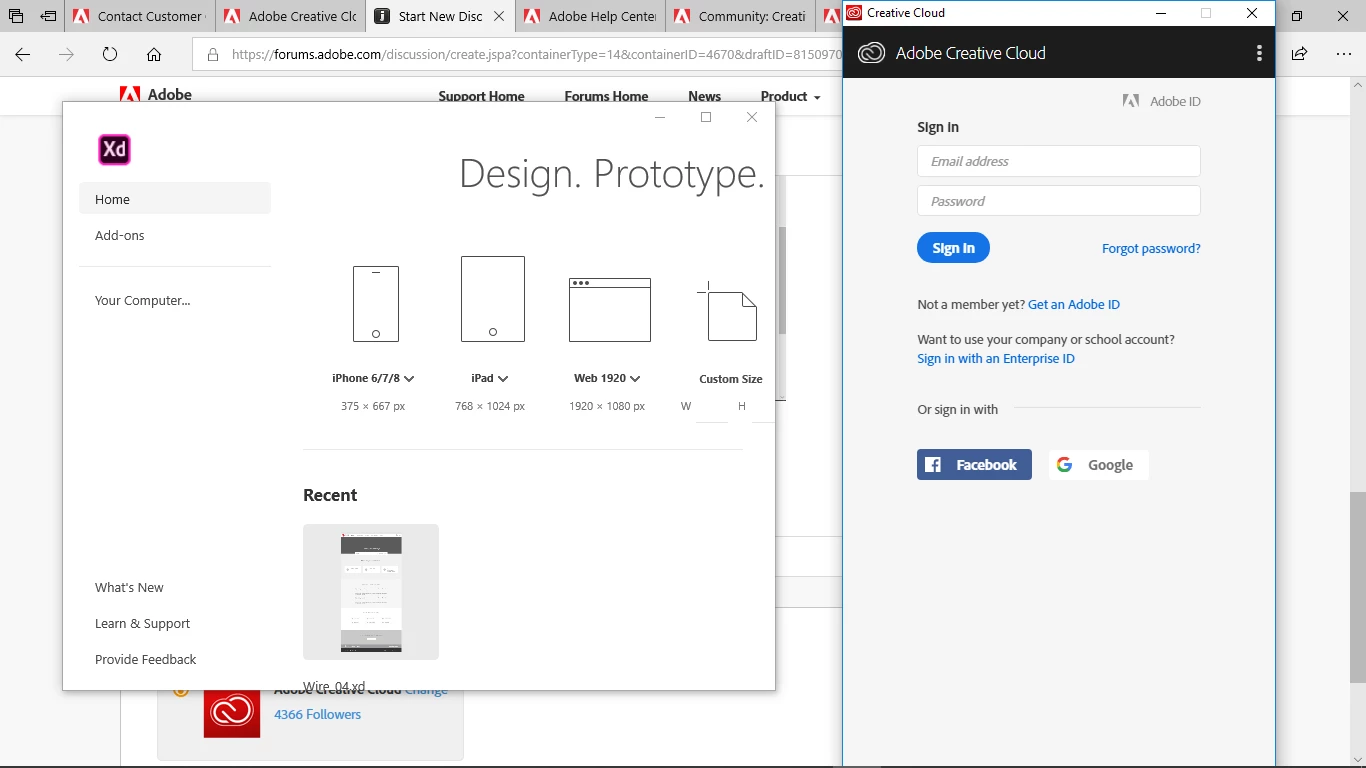The width and height of the screenshot is (1366, 768).
Task: Expand the iPhone 6/7/8 size dropdown
Action: pos(409,379)
